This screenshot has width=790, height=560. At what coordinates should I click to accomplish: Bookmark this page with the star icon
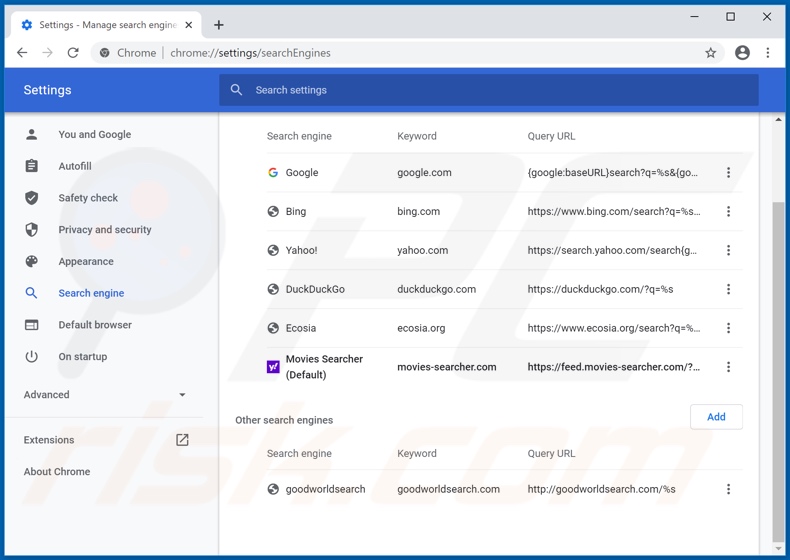click(710, 53)
